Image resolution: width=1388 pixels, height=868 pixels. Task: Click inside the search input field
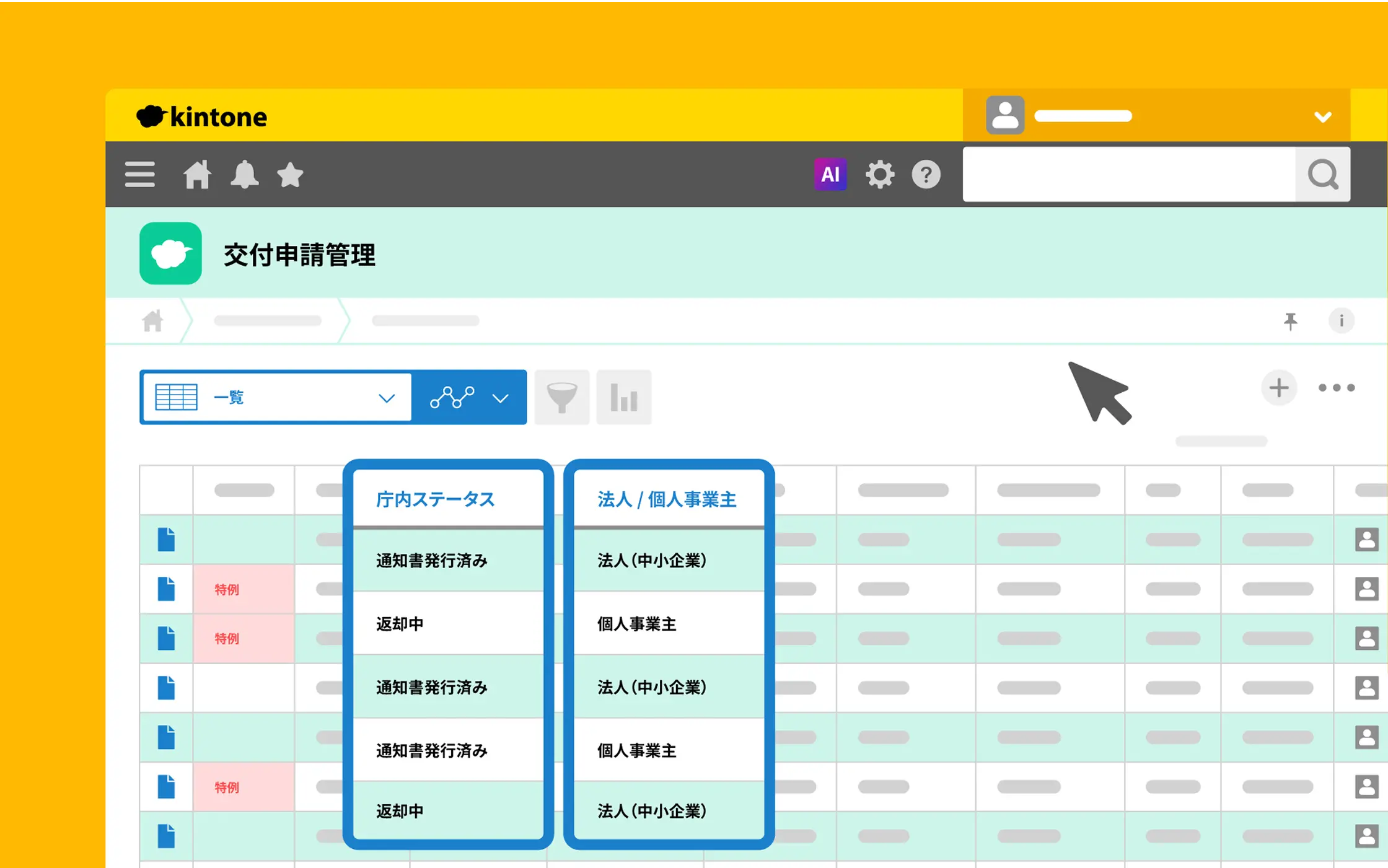tap(1128, 174)
